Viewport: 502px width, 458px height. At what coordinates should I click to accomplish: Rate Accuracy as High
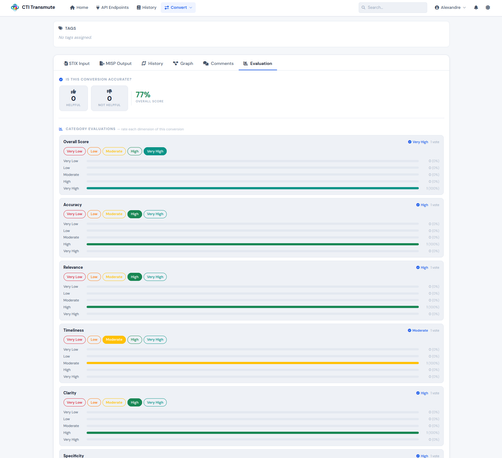click(x=135, y=214)
